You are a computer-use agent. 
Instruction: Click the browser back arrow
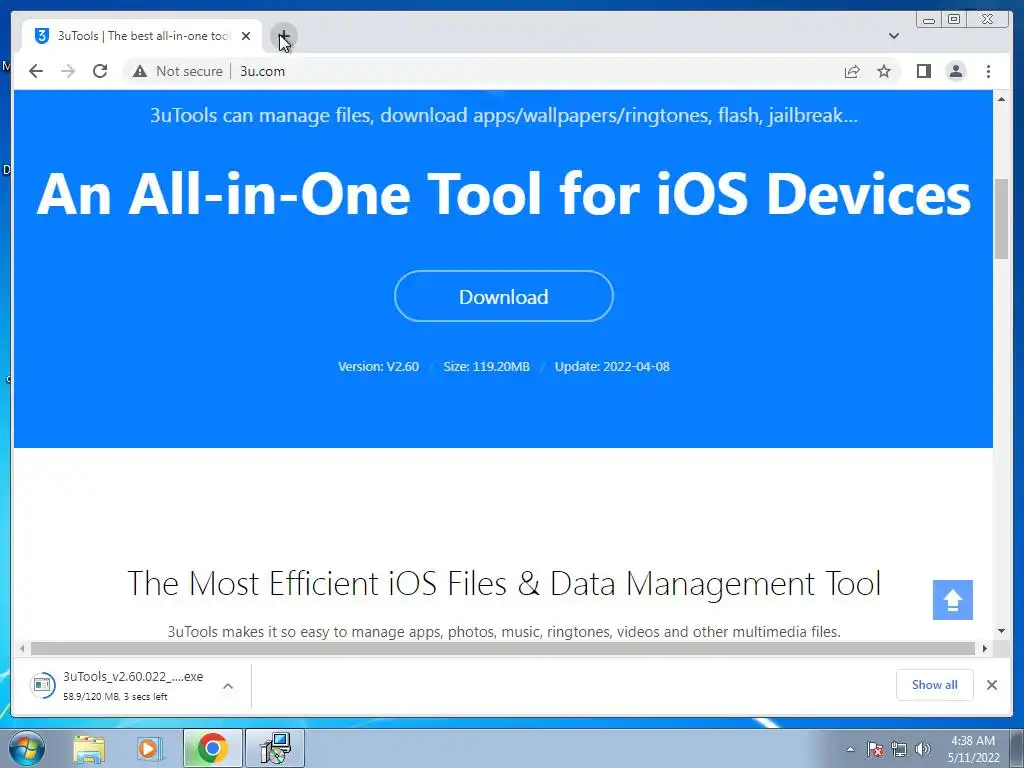tap(36, 71)
